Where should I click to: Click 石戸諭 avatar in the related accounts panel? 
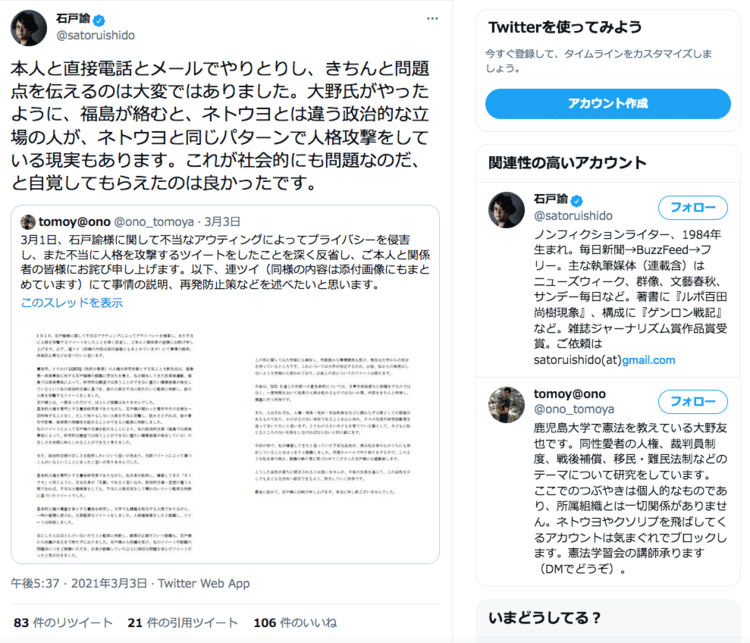[506, 210]
